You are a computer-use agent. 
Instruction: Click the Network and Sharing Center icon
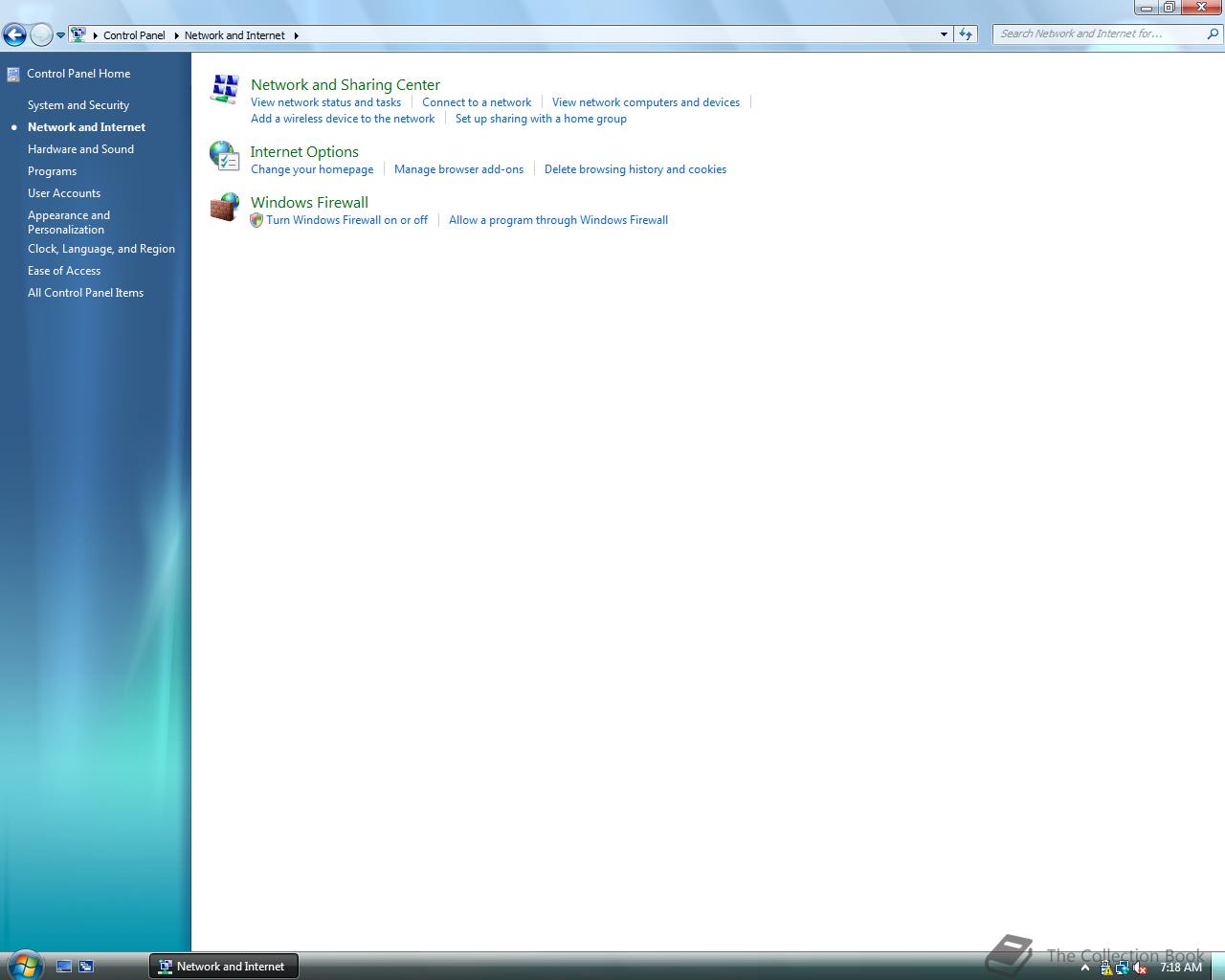tap(224, 89)
